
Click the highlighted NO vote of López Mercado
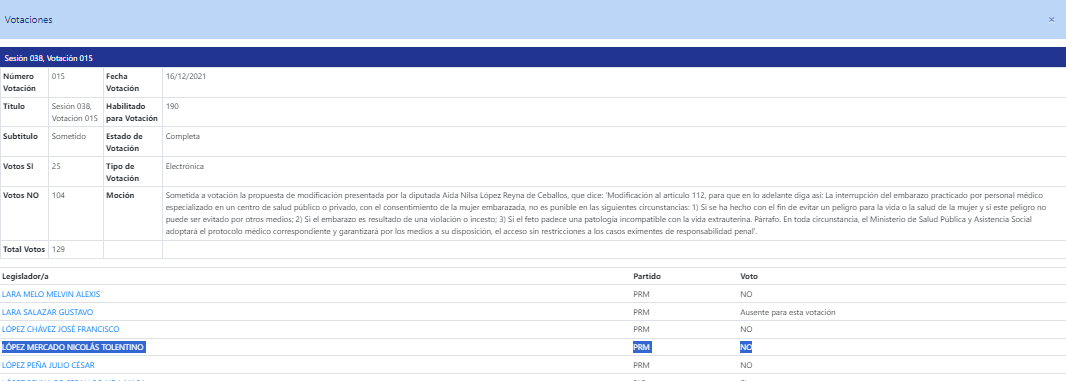pos(746,347)
